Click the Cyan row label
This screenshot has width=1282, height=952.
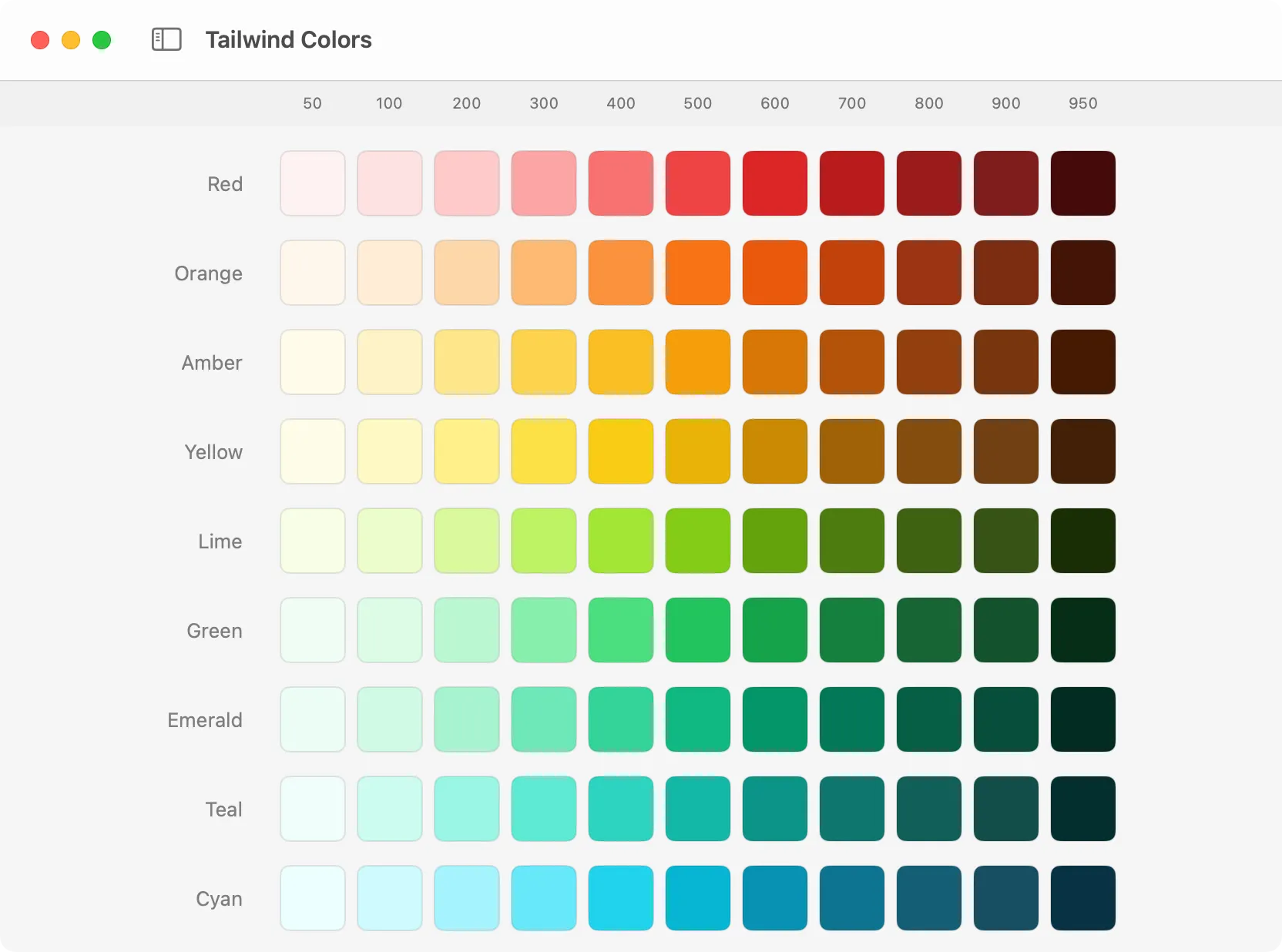coord(219,899)
